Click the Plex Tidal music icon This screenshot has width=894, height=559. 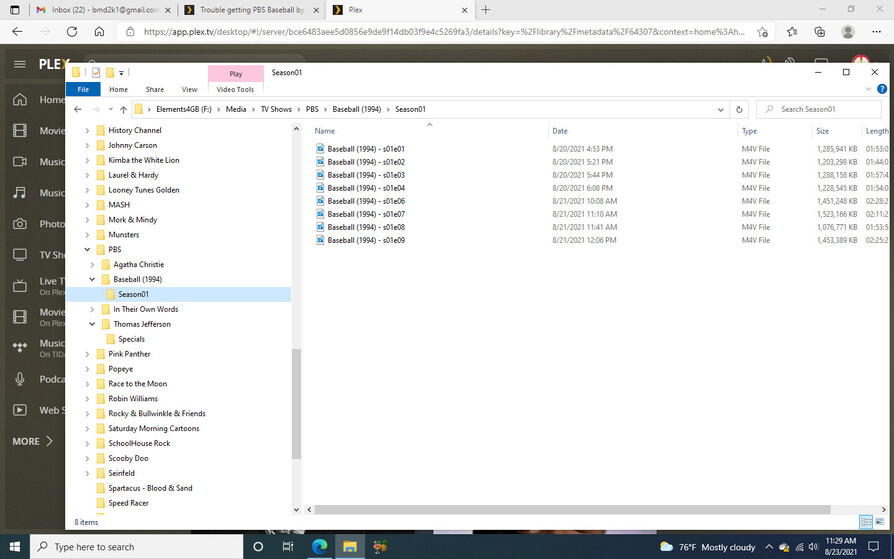20,348
